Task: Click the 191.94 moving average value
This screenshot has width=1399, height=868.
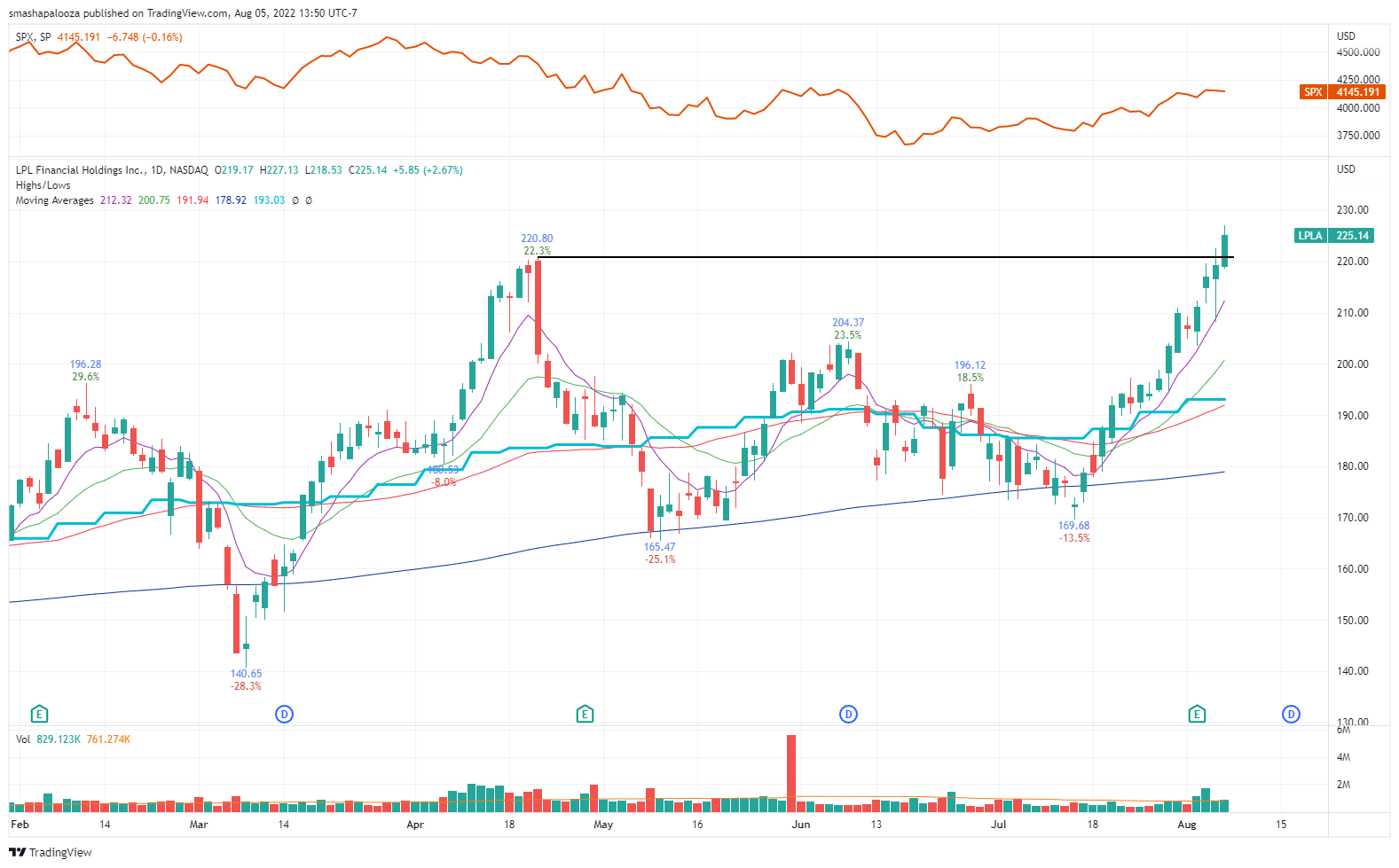Action: (193, 200)
